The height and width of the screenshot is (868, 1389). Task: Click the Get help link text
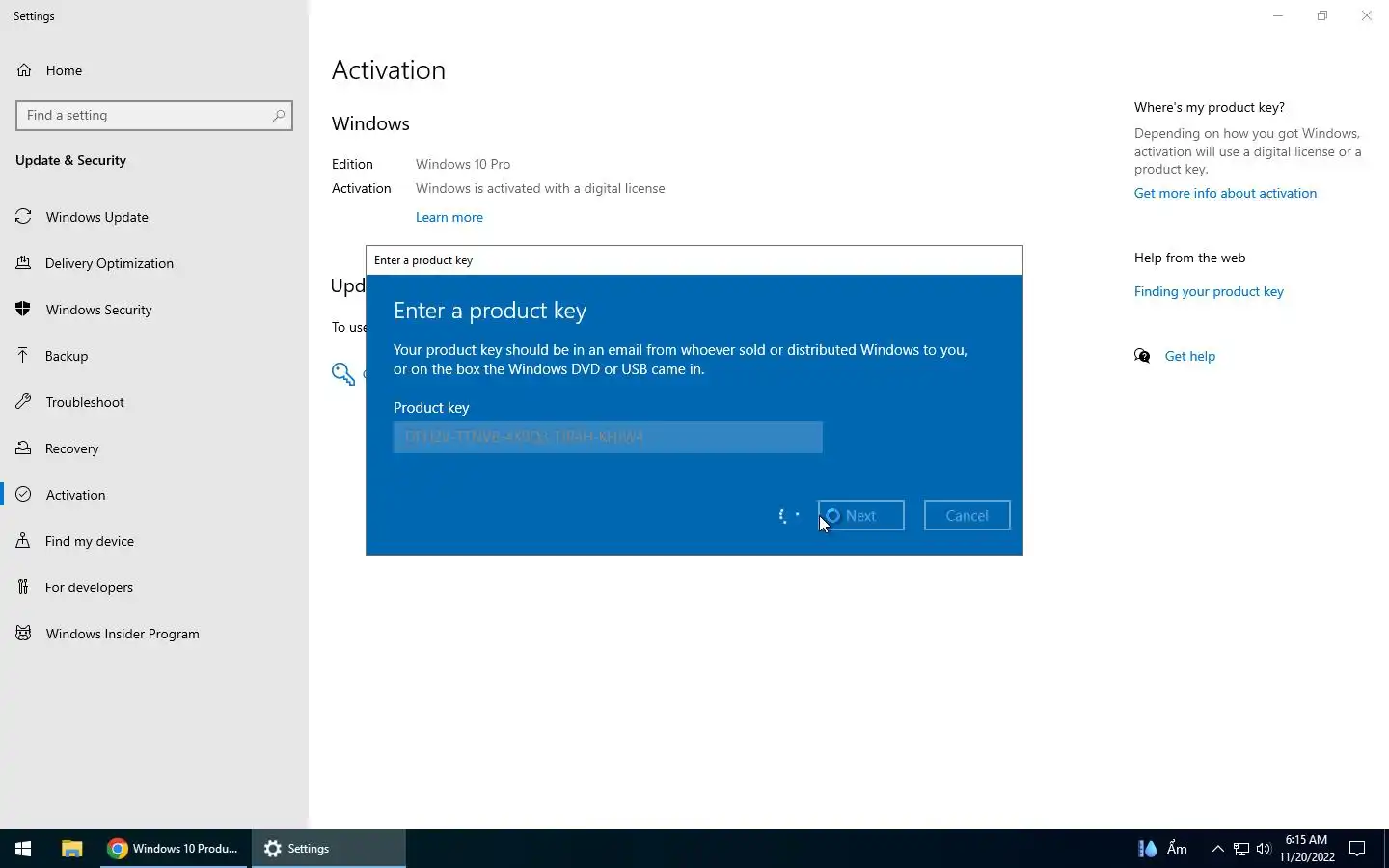[1190, 356]
